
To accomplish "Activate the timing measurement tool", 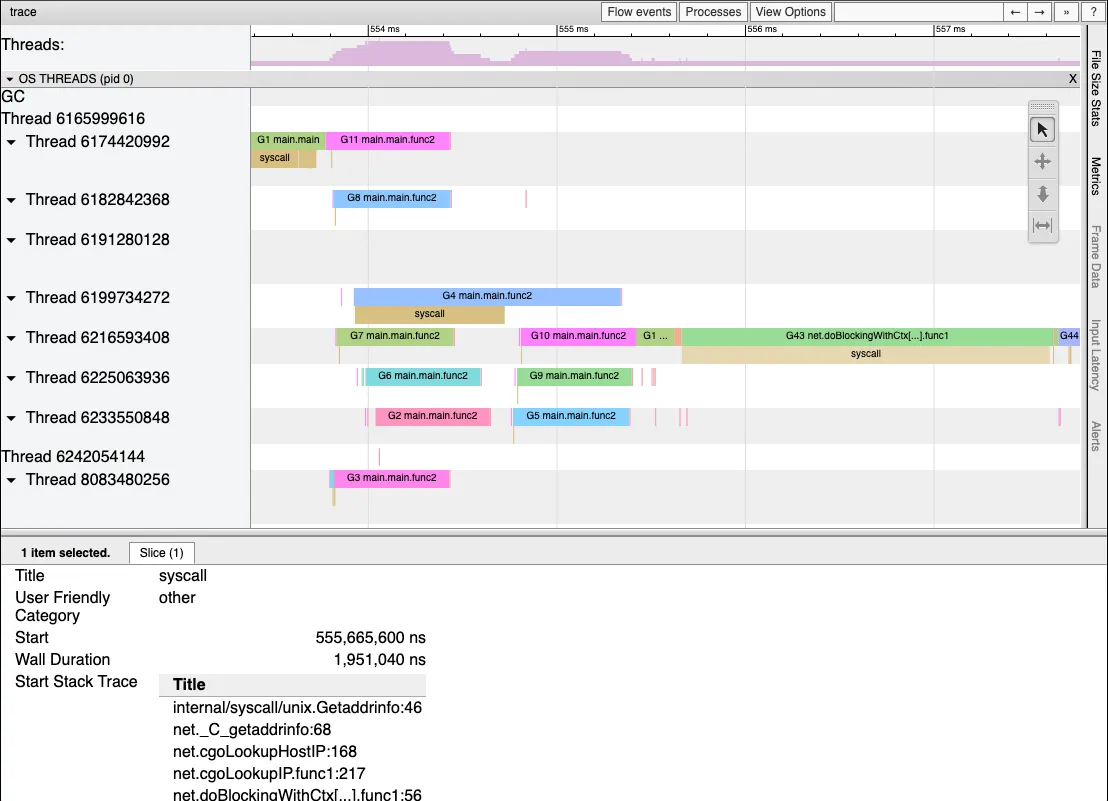I will click(1042, 225).
